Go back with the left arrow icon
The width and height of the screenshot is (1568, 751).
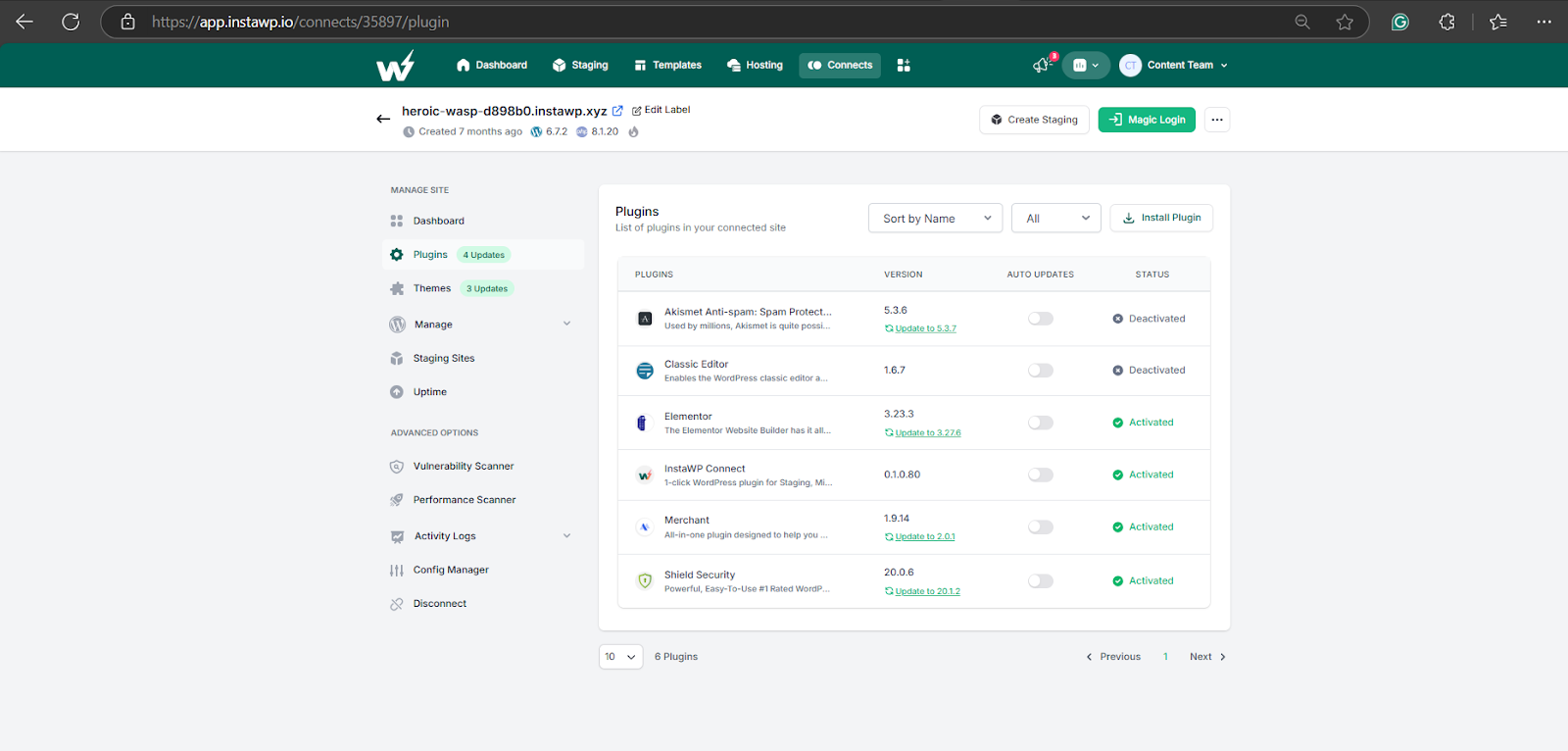[383, 119]
